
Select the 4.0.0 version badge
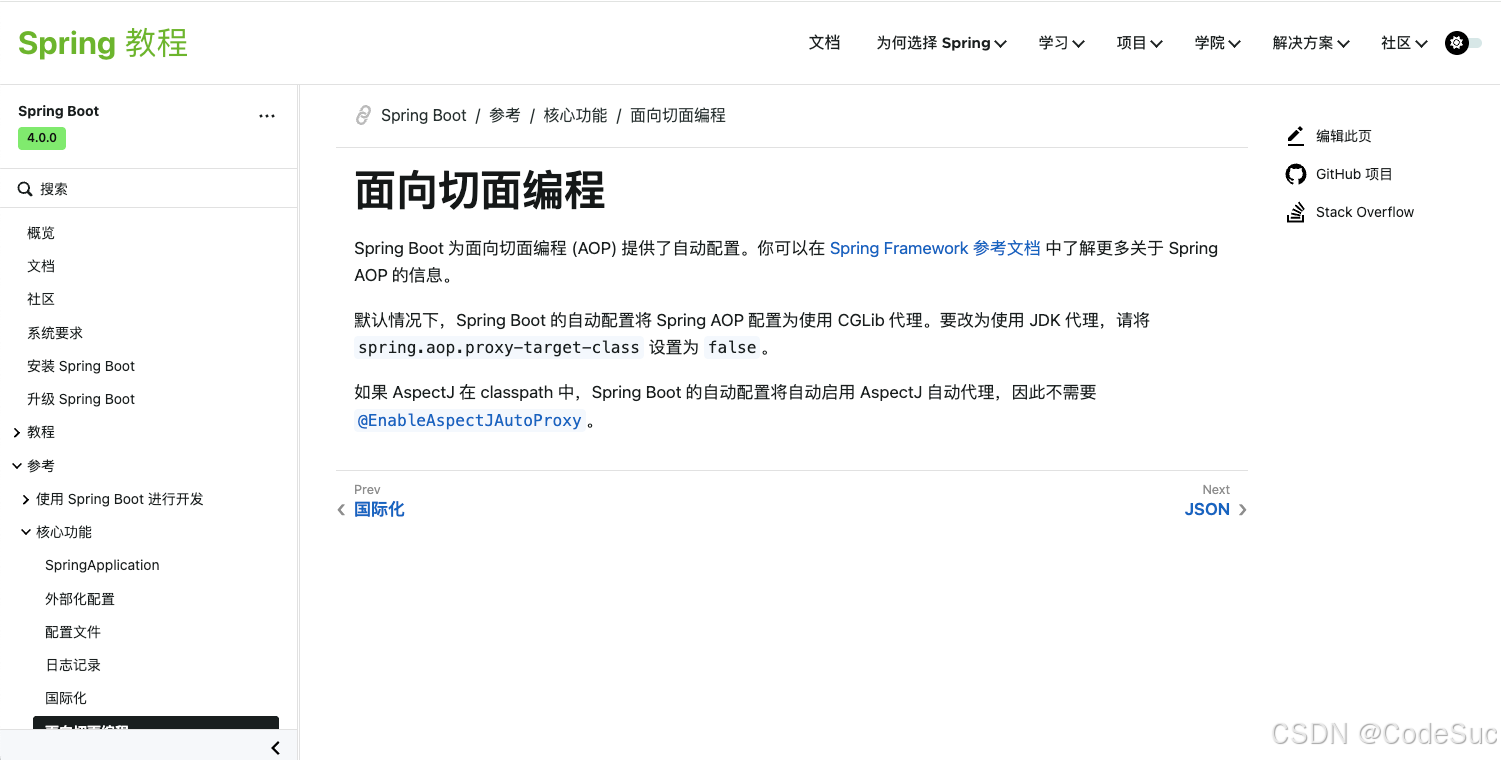click(x=42, y=138)
